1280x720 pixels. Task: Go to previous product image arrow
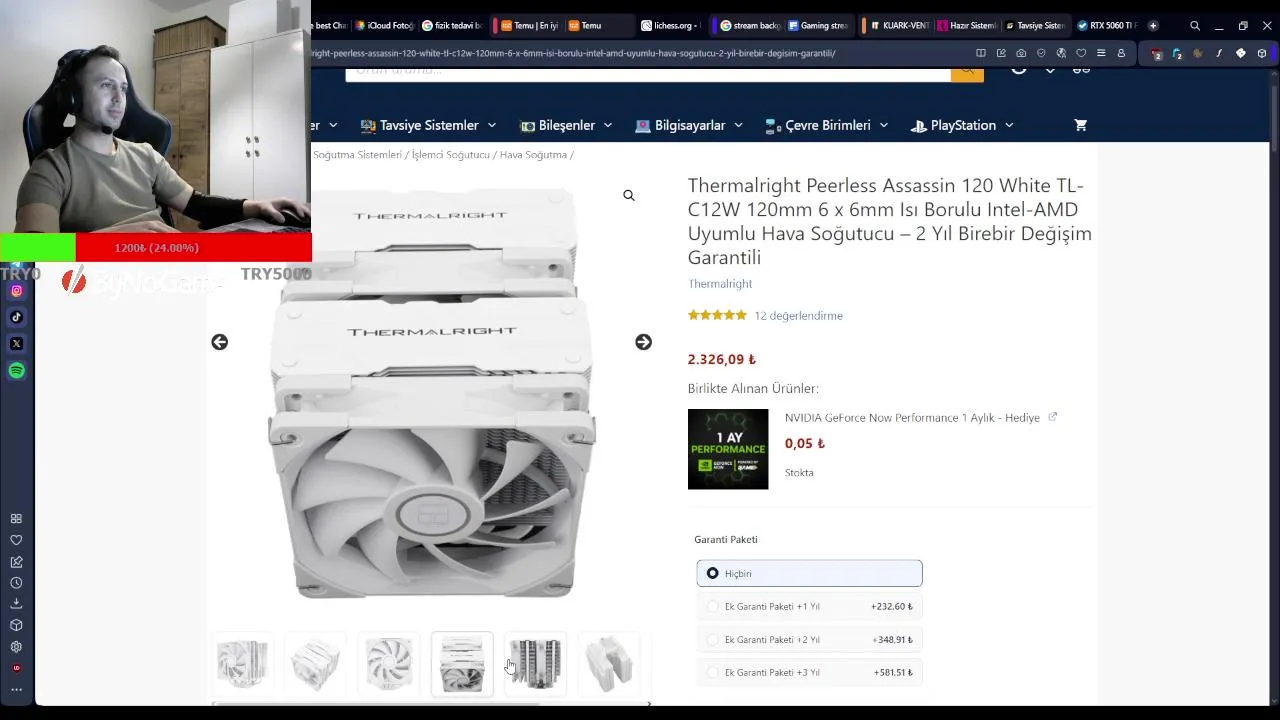coord(219,342)
